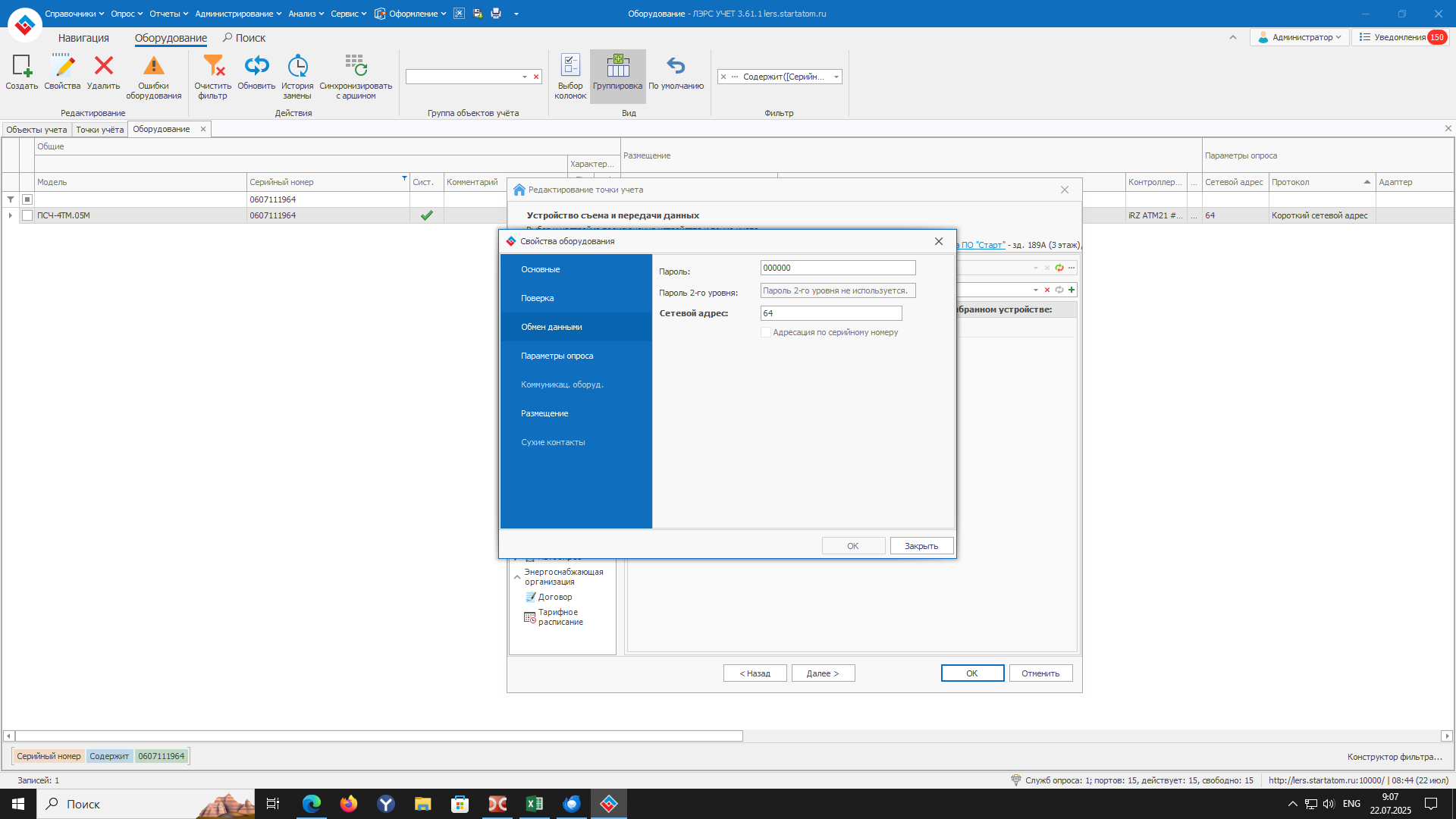Click the Refresh arrows icon
1456x819 pixels.
click(x=256, y=67)
